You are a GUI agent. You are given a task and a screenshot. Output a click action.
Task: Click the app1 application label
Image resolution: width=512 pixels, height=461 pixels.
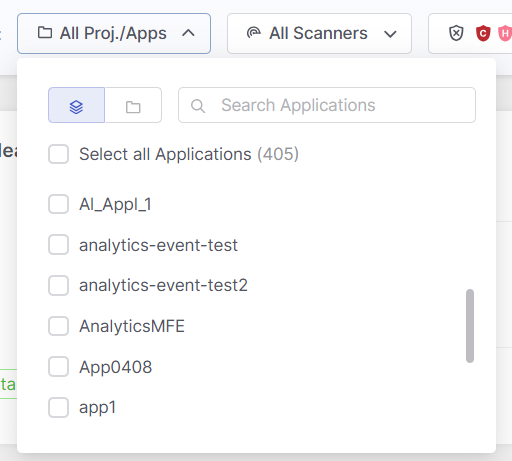coord(97,407)
